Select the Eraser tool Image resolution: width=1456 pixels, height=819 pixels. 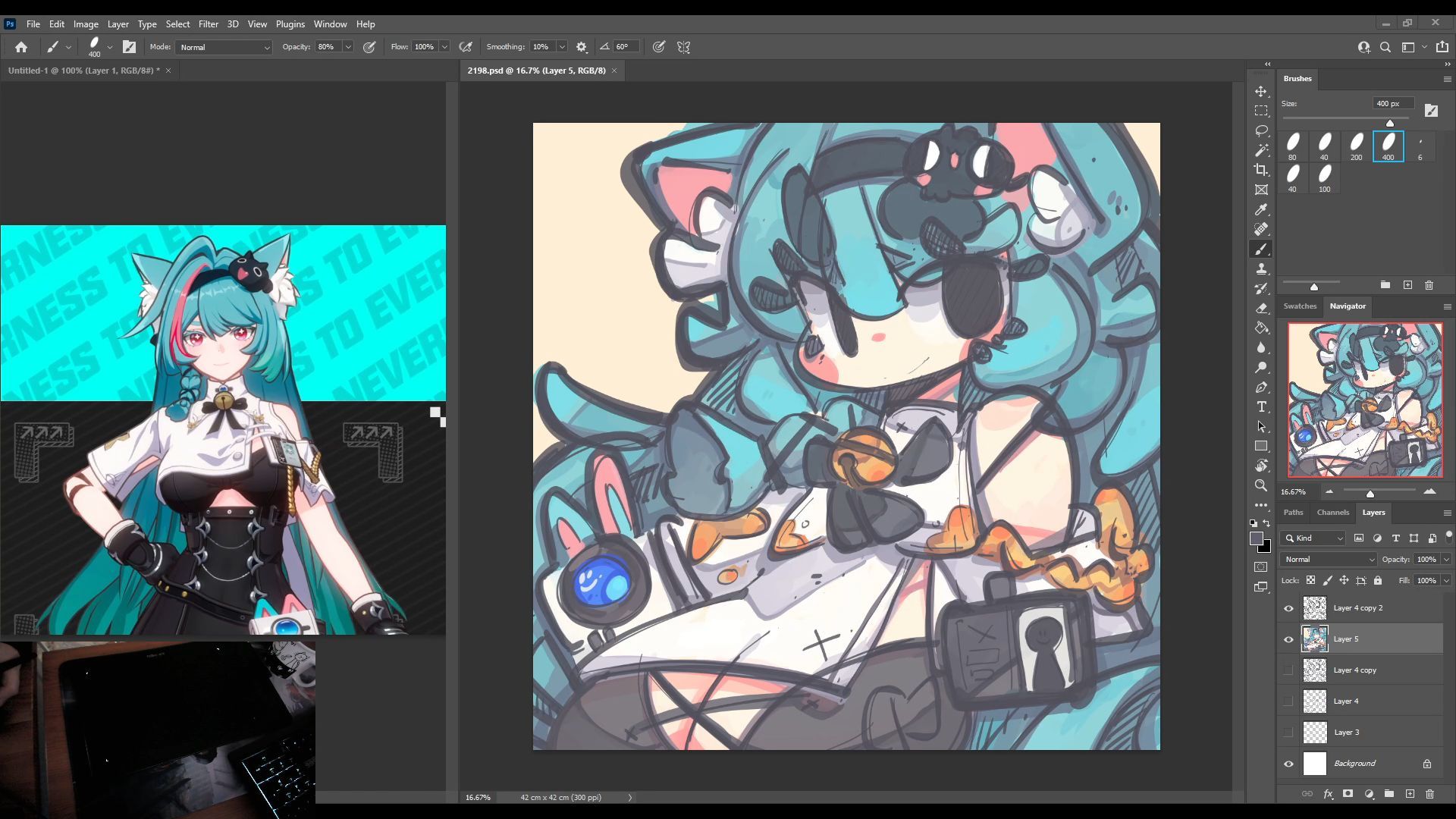click(x=1261, y=309)
